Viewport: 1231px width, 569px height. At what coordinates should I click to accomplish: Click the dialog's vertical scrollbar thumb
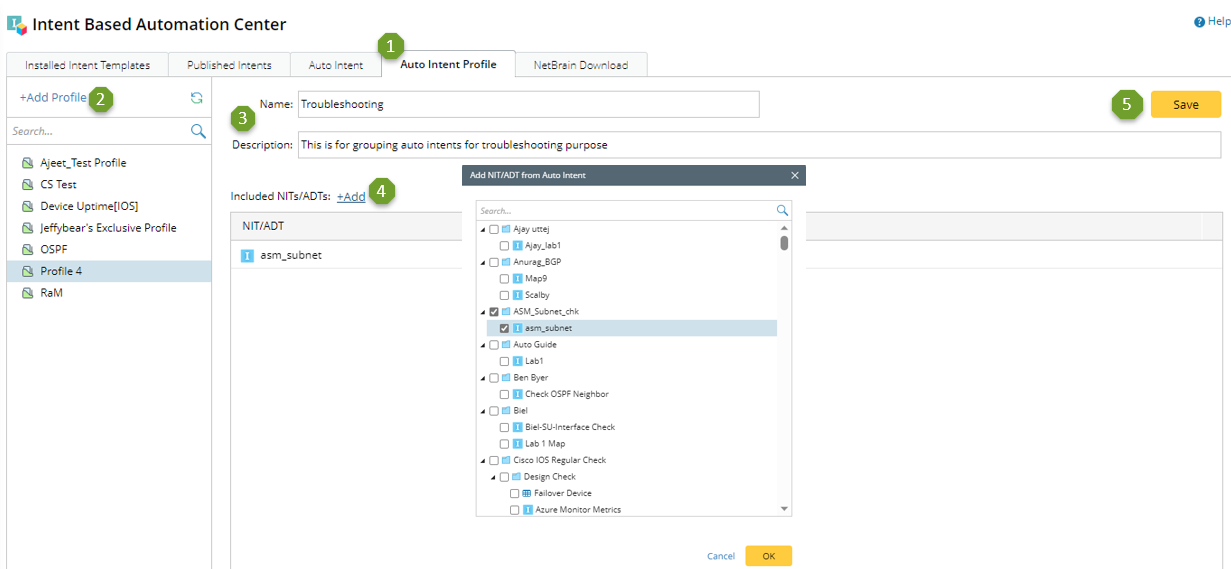784,242
